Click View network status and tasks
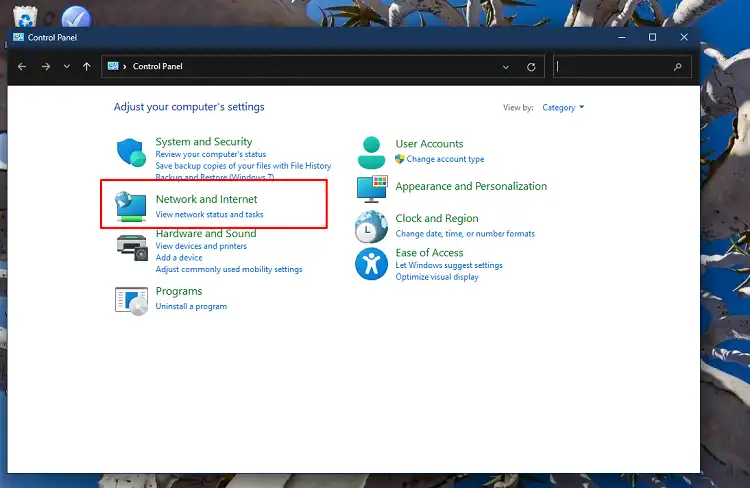The width and height of the screenshot is (750, 488). 210,214
